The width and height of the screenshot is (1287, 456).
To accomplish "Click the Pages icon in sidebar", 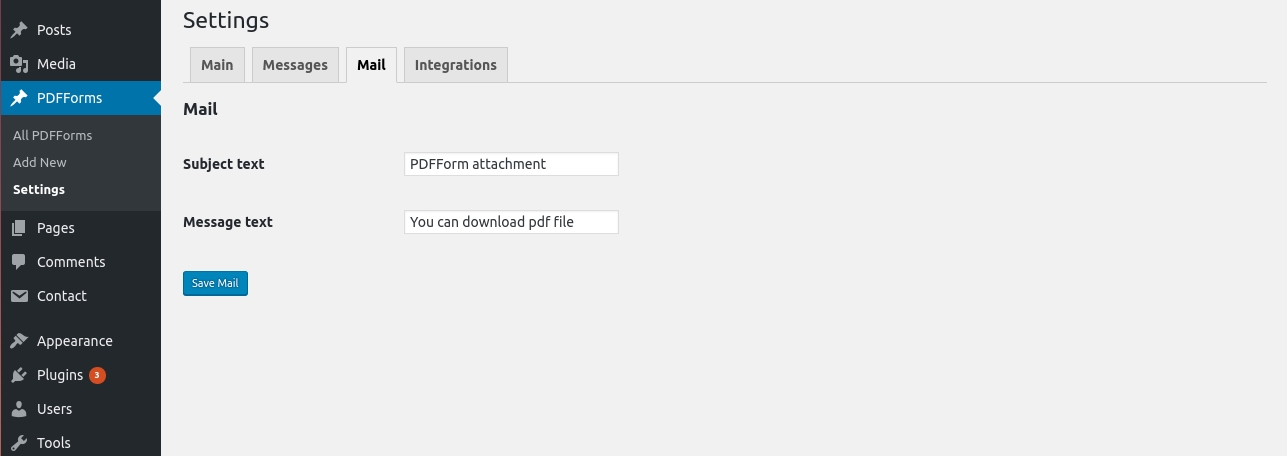I will pos(19,228).
